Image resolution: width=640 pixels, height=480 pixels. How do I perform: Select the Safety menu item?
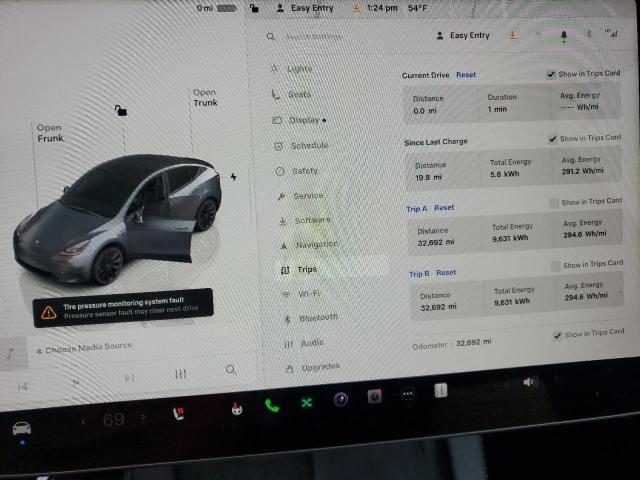(x=297, y=171)
